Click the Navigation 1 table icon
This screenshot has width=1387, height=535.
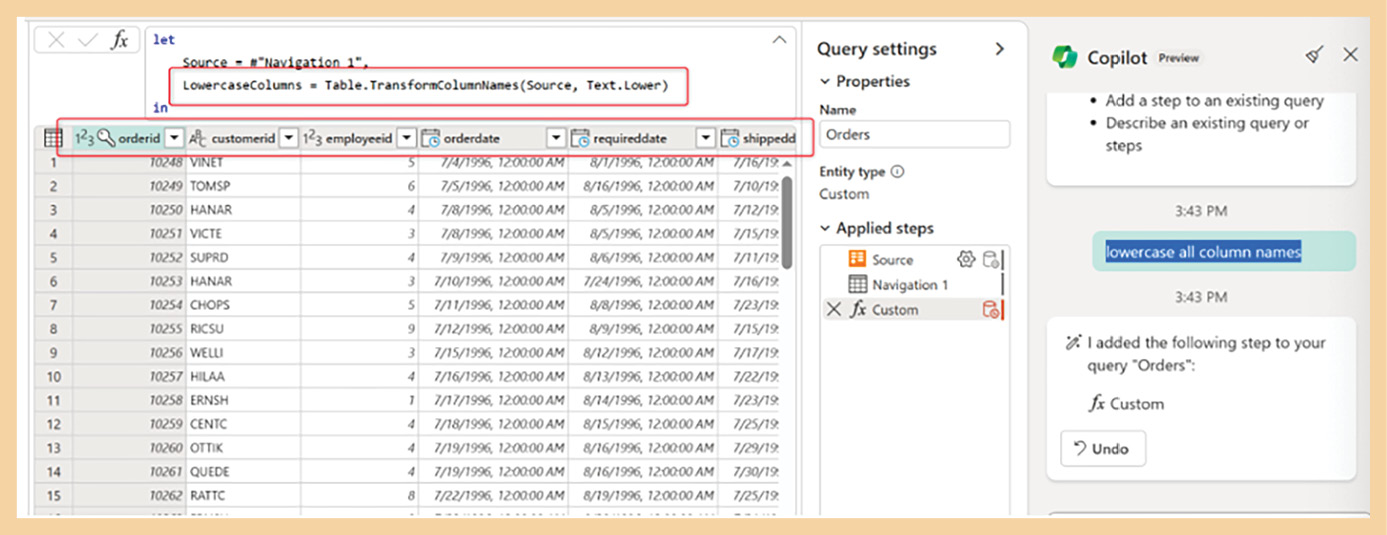point(857,285)
